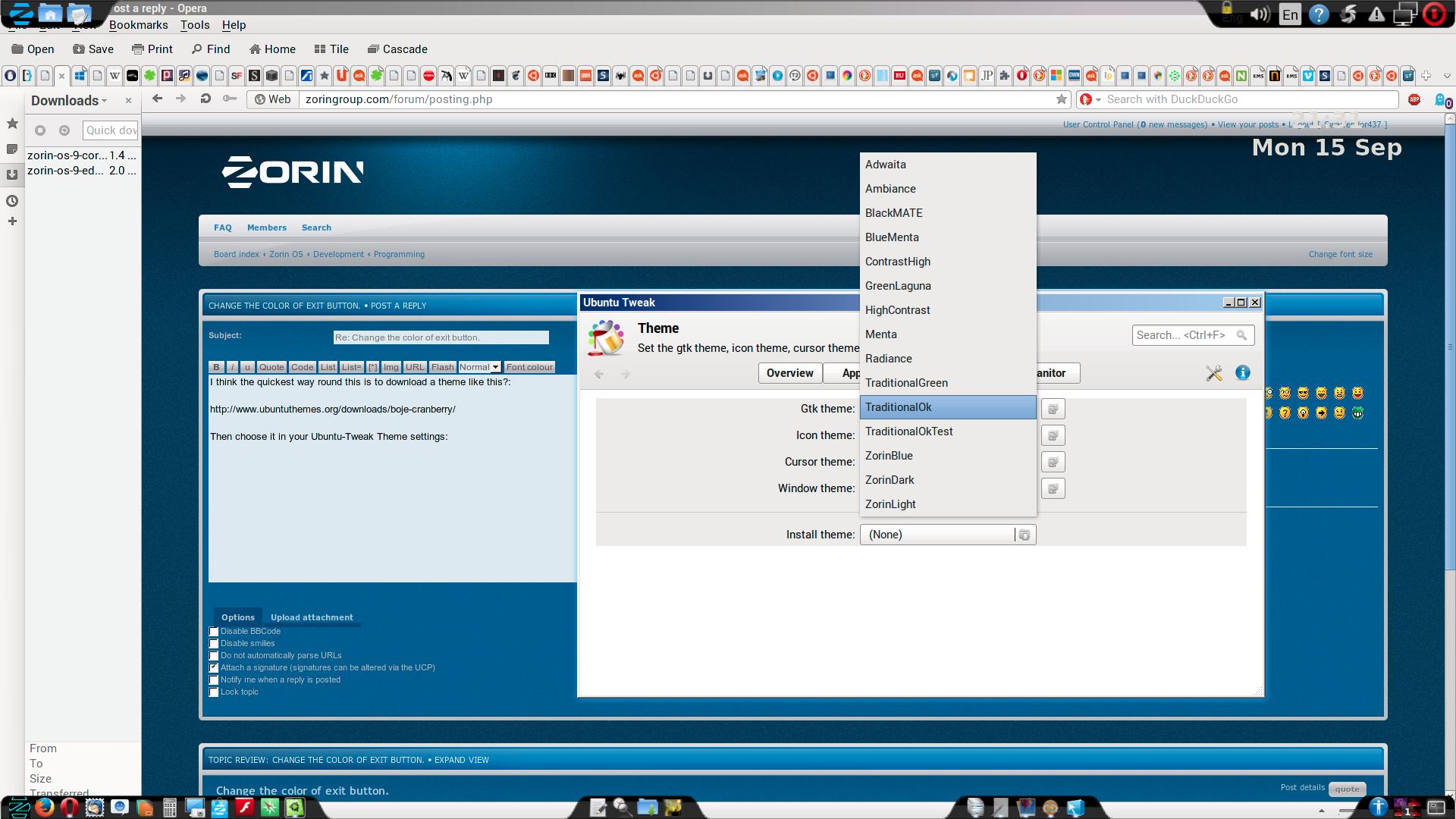
Task: Expand the Normal font size dropdown
Action: click(x=479, y=367)
